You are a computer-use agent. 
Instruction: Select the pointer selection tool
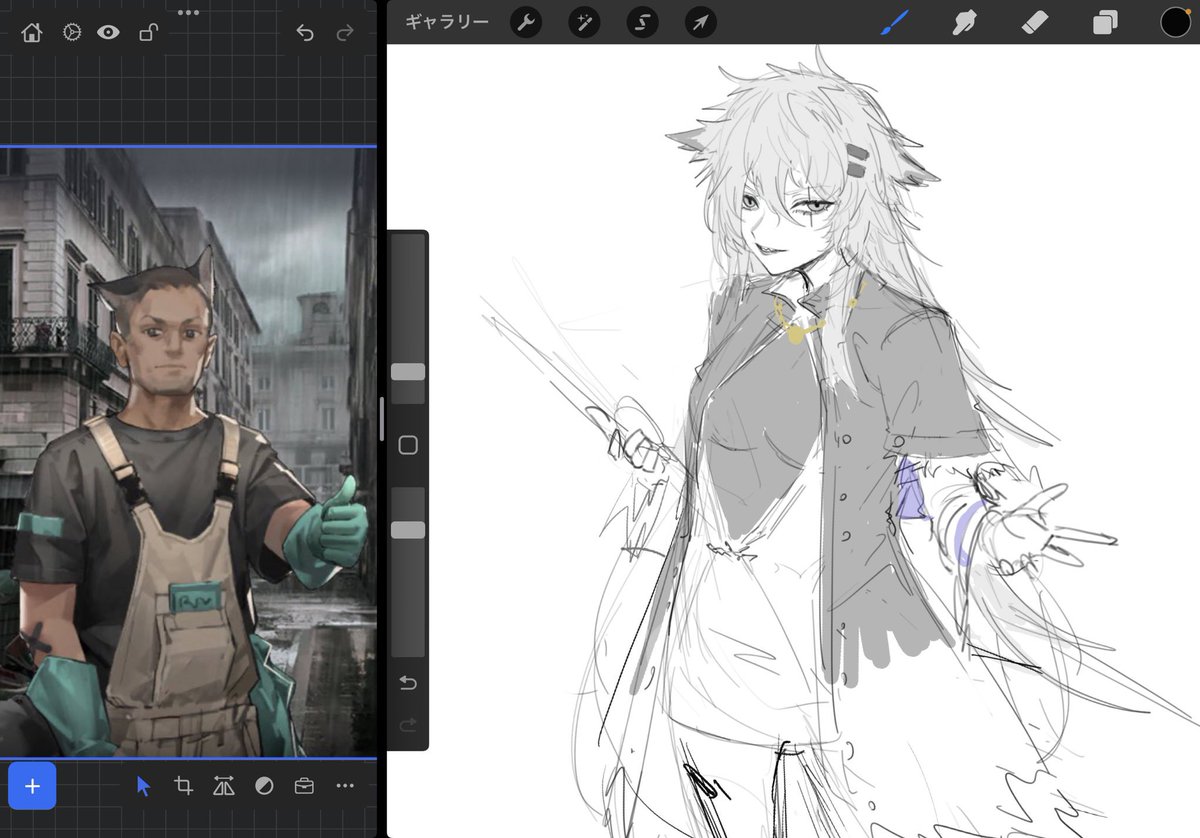click(x=143, y=786)
